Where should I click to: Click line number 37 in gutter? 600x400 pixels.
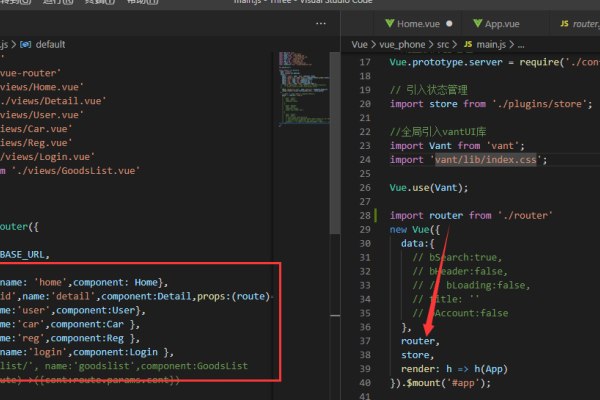click(x=365, y=341)
